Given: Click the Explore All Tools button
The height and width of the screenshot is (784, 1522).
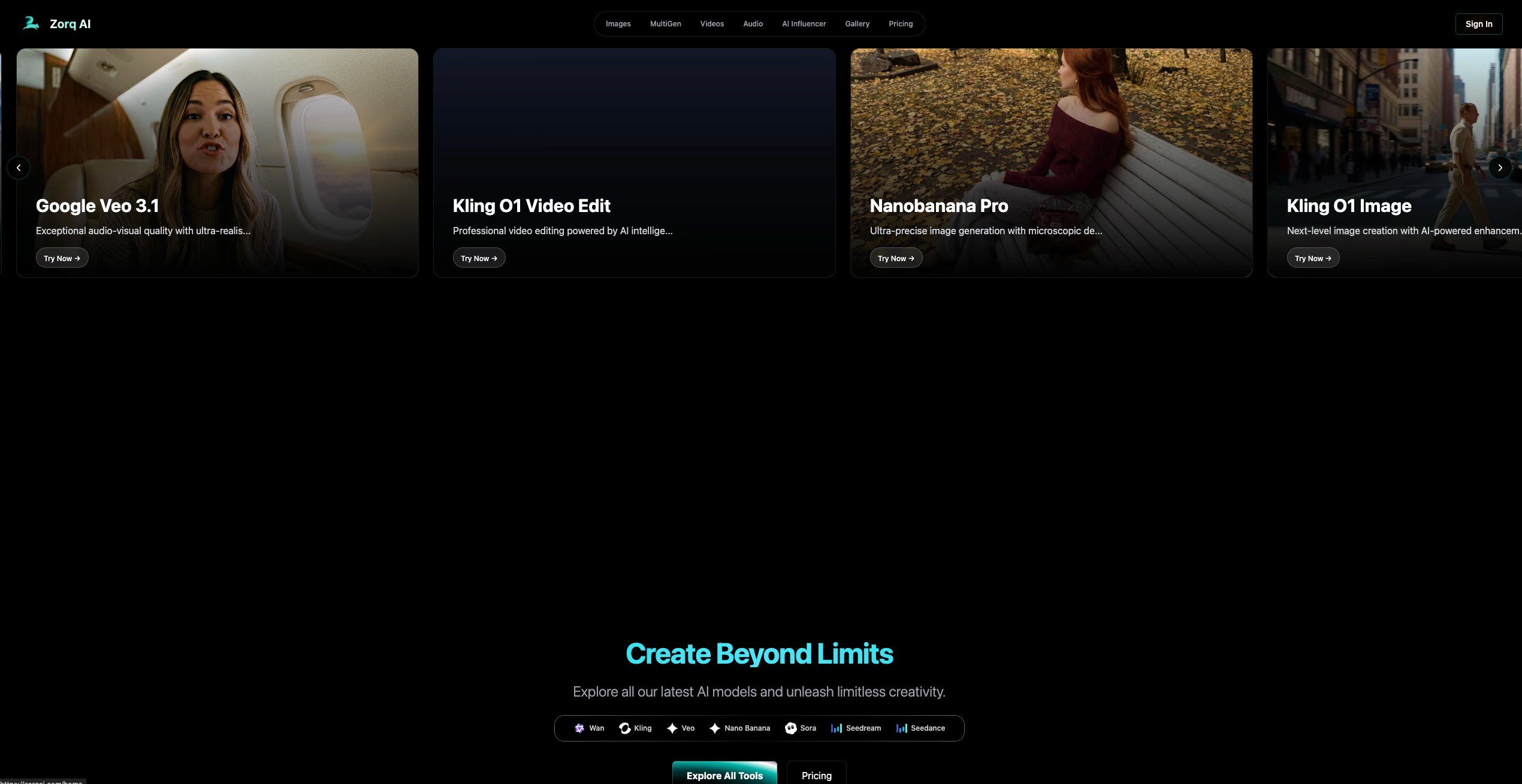Looking at the screenshot, I should [724, 775].
